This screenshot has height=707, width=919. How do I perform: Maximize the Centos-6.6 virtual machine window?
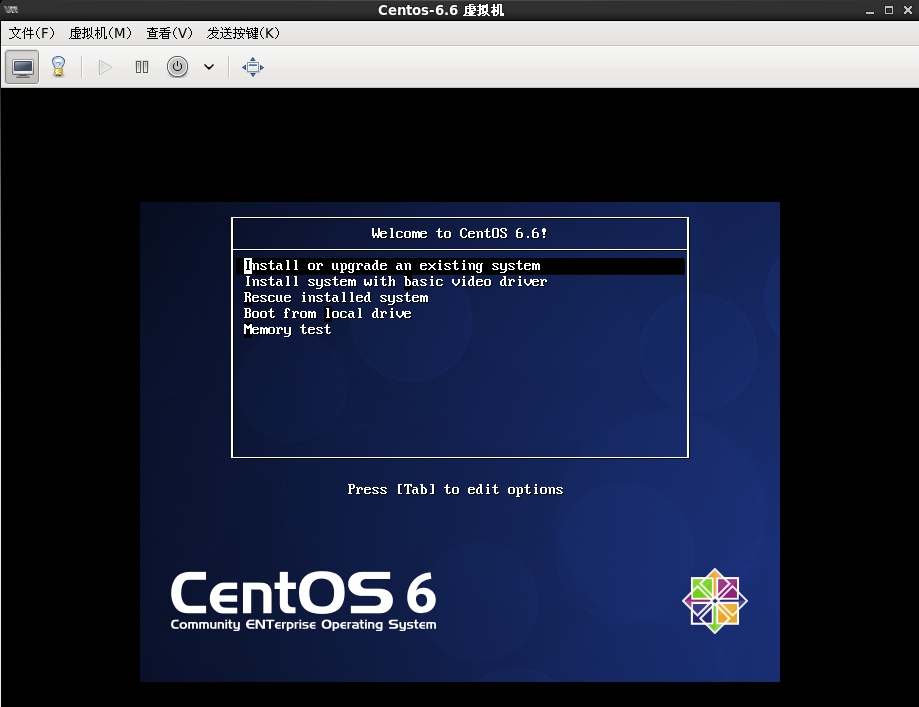887,10
